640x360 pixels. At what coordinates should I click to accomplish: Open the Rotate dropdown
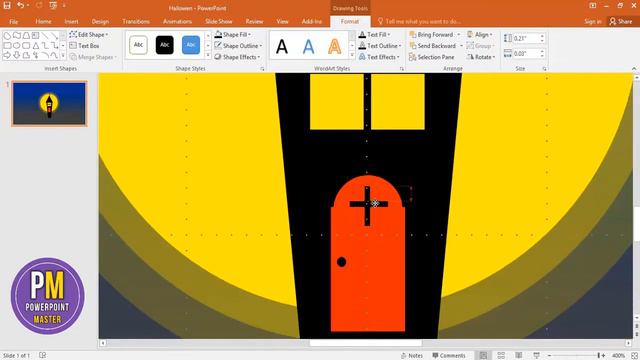481,57
